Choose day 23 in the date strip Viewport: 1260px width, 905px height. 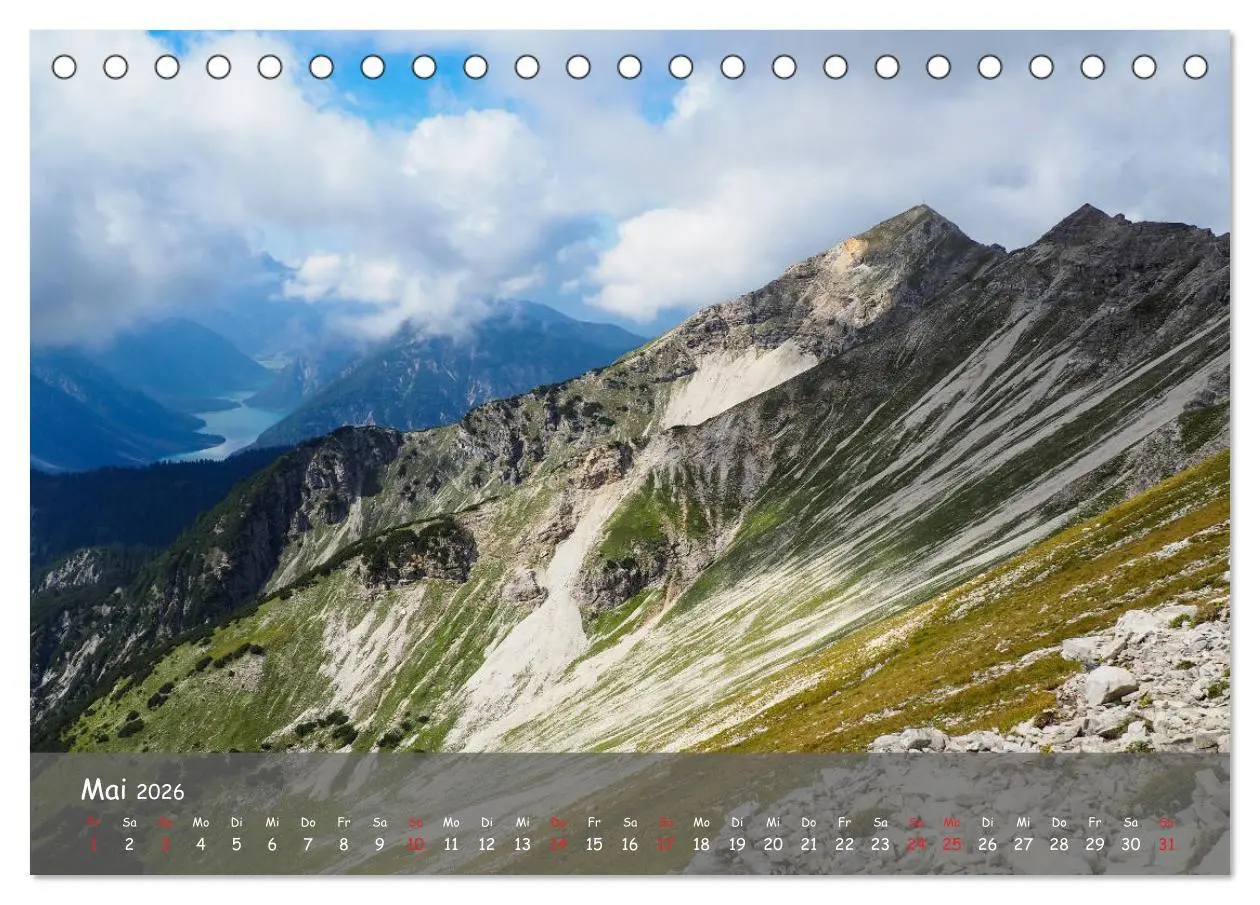pyautogui.click(x=880, y=844)
